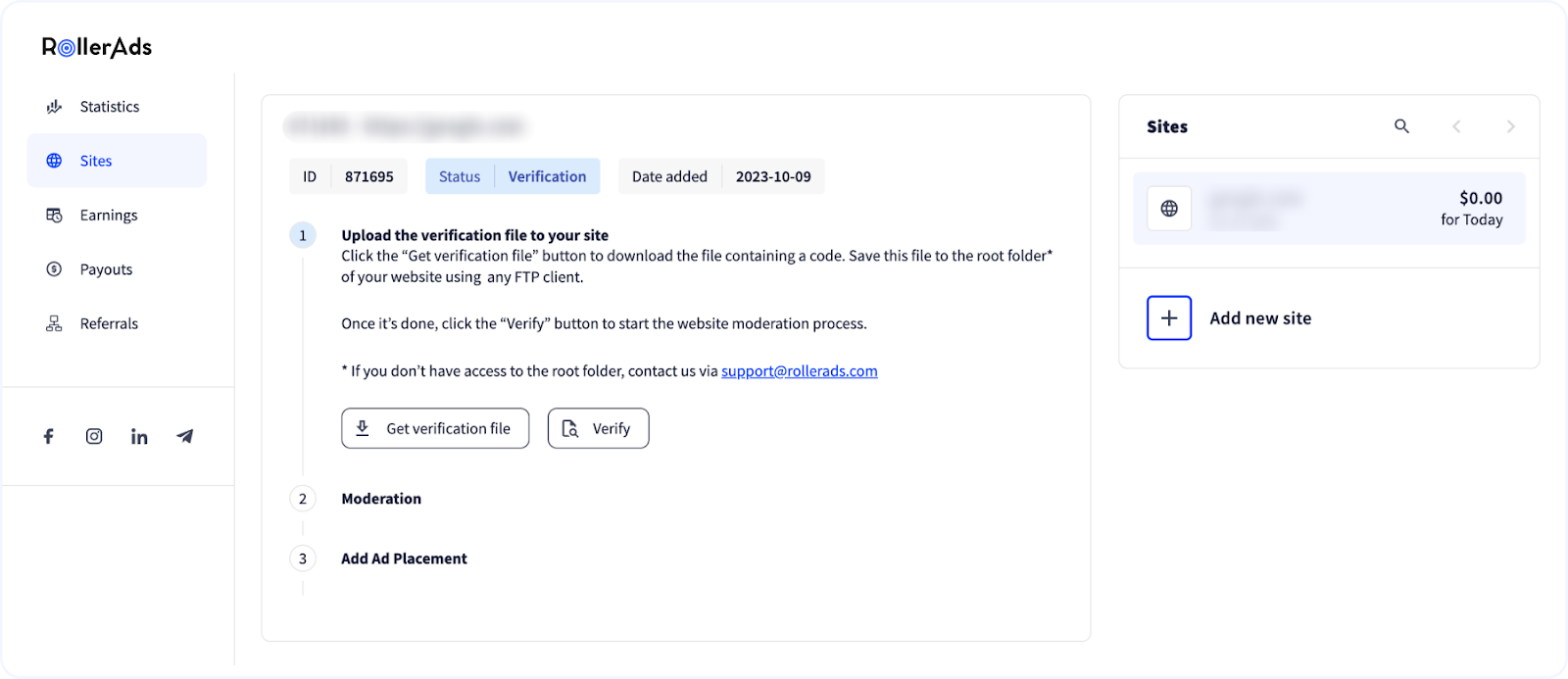
Task: Go to previous page of sites
Action: (1456, 126)
